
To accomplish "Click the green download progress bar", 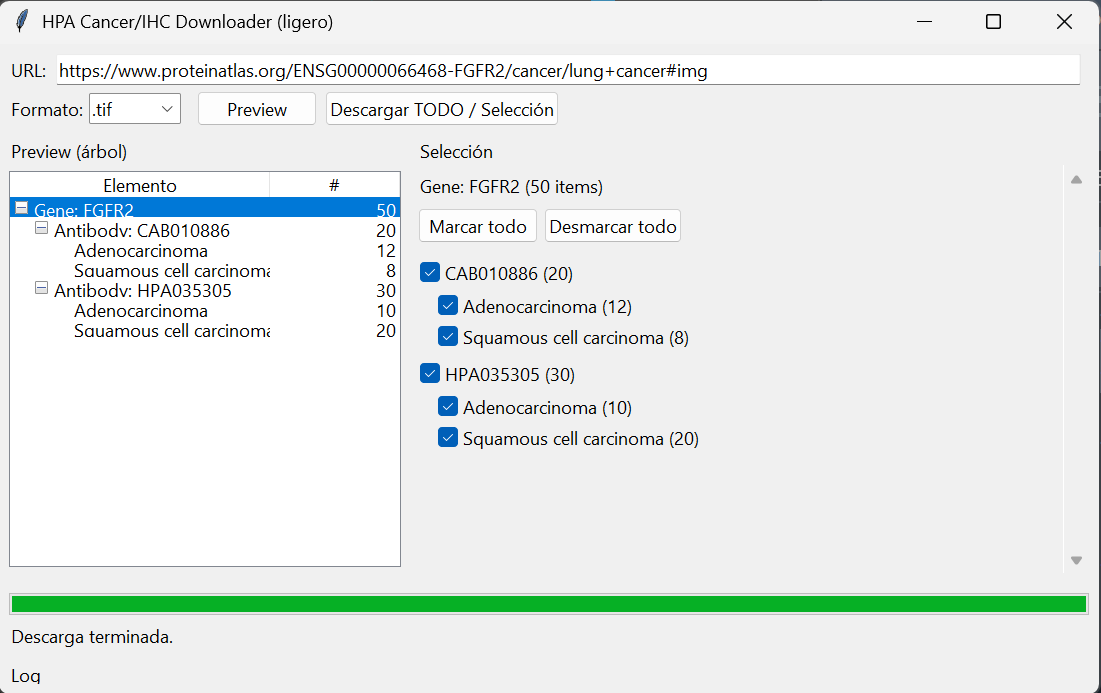I will coord(548,603).
